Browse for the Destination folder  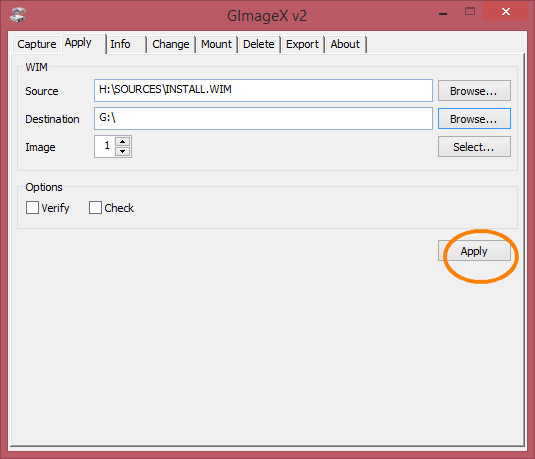pyautogui.click(x=474, y=119)
